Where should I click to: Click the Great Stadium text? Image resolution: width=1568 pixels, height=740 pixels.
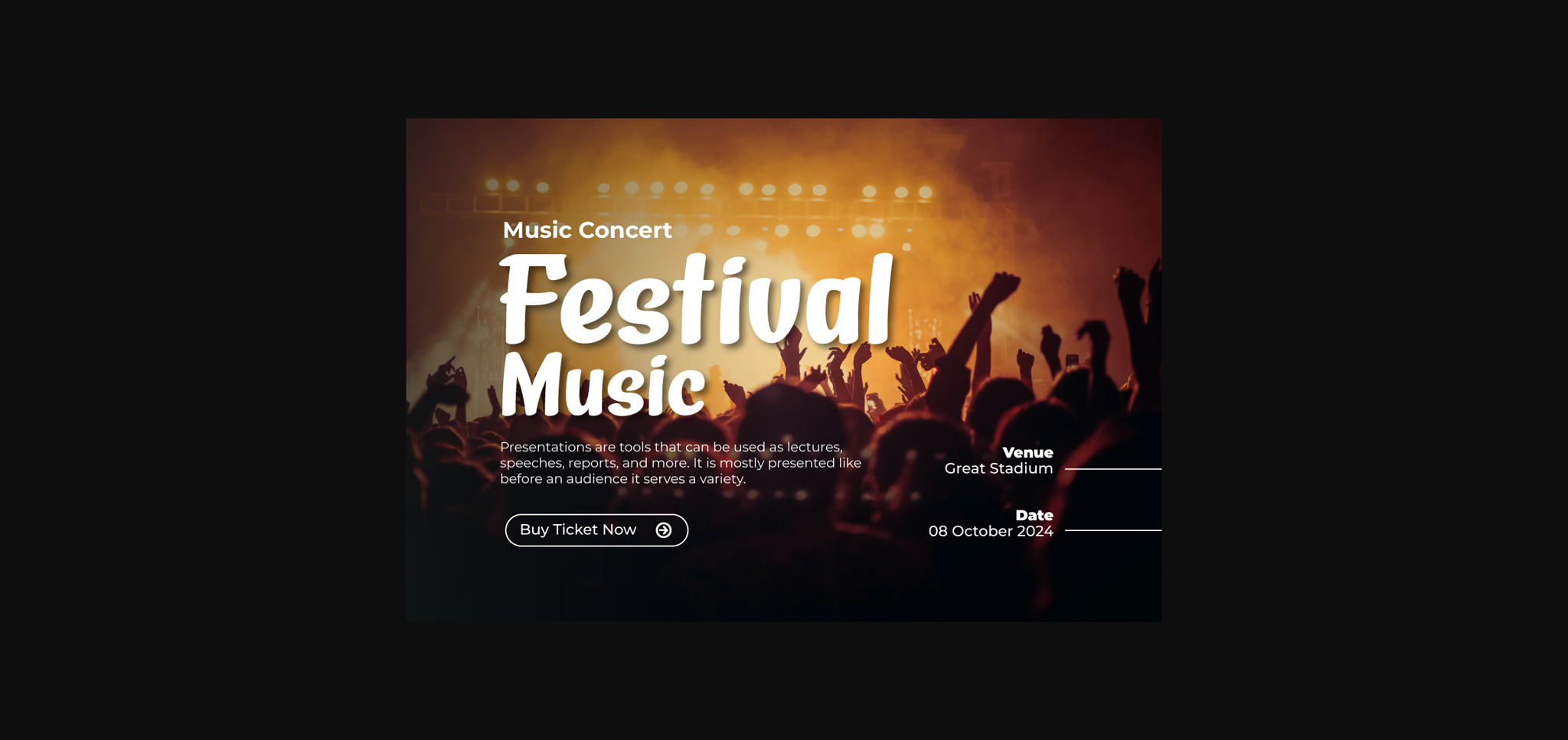pos(998,468)
